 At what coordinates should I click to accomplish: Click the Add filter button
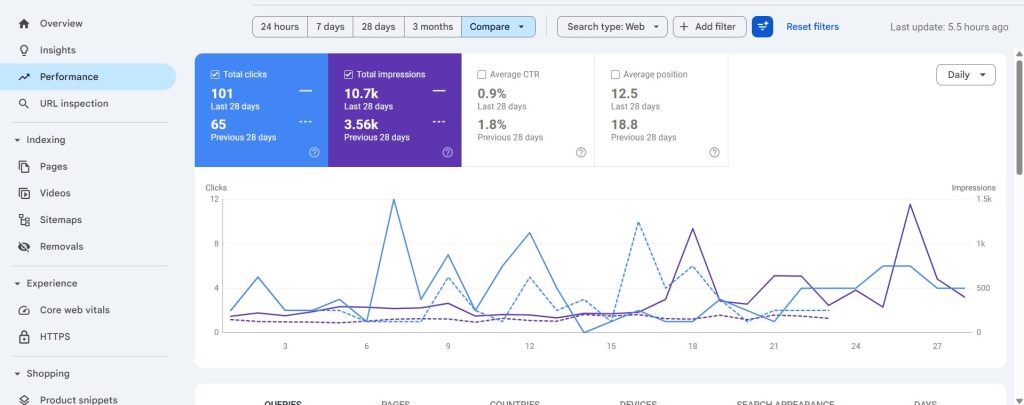[x=709, y=27]
